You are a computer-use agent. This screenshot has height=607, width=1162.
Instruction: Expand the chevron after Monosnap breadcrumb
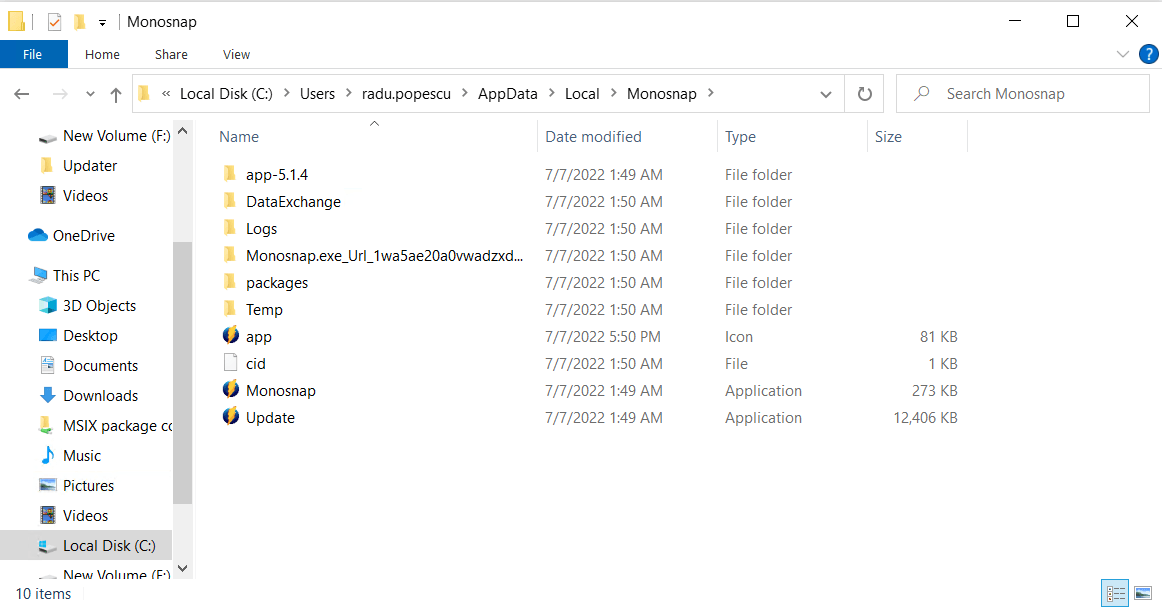click(711, 93)
